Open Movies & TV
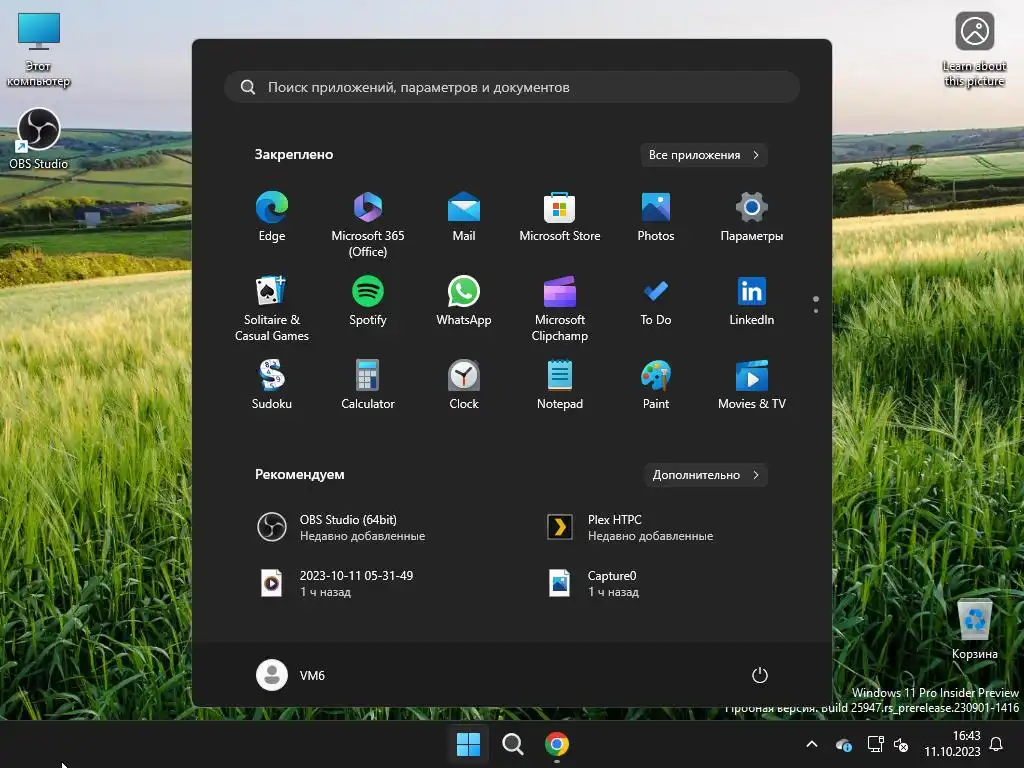 pyautogui.click(x=752, y=385)
